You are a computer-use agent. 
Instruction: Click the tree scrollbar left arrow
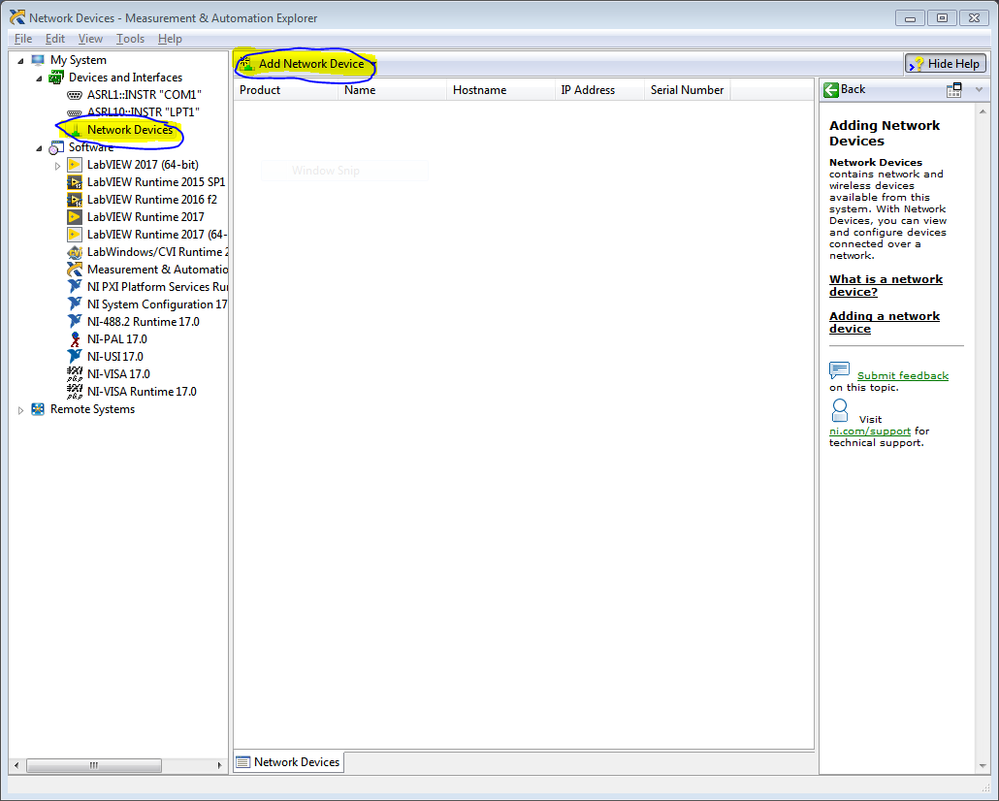(17, 765)
